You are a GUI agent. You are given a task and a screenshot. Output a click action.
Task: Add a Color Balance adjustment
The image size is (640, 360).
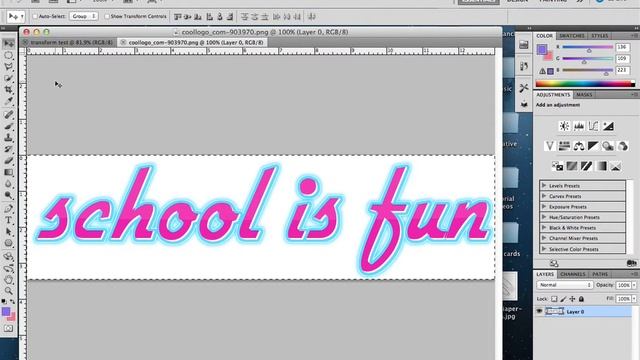(x=579, y=146)
